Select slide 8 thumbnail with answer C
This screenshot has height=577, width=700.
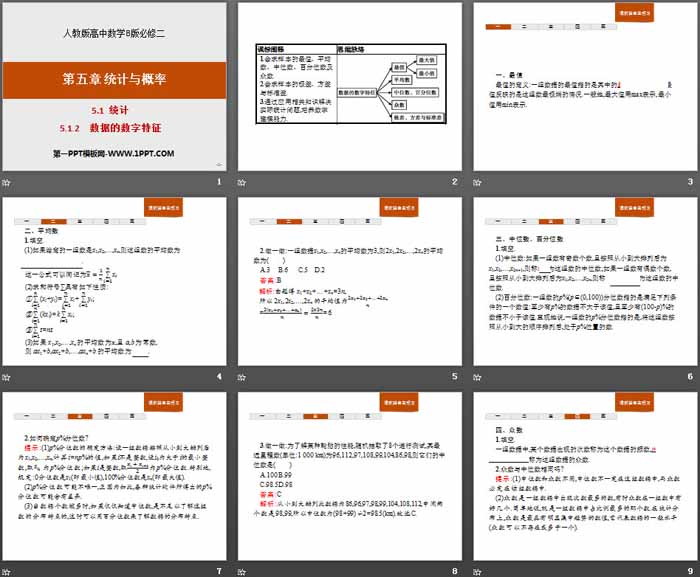point(350,476)
